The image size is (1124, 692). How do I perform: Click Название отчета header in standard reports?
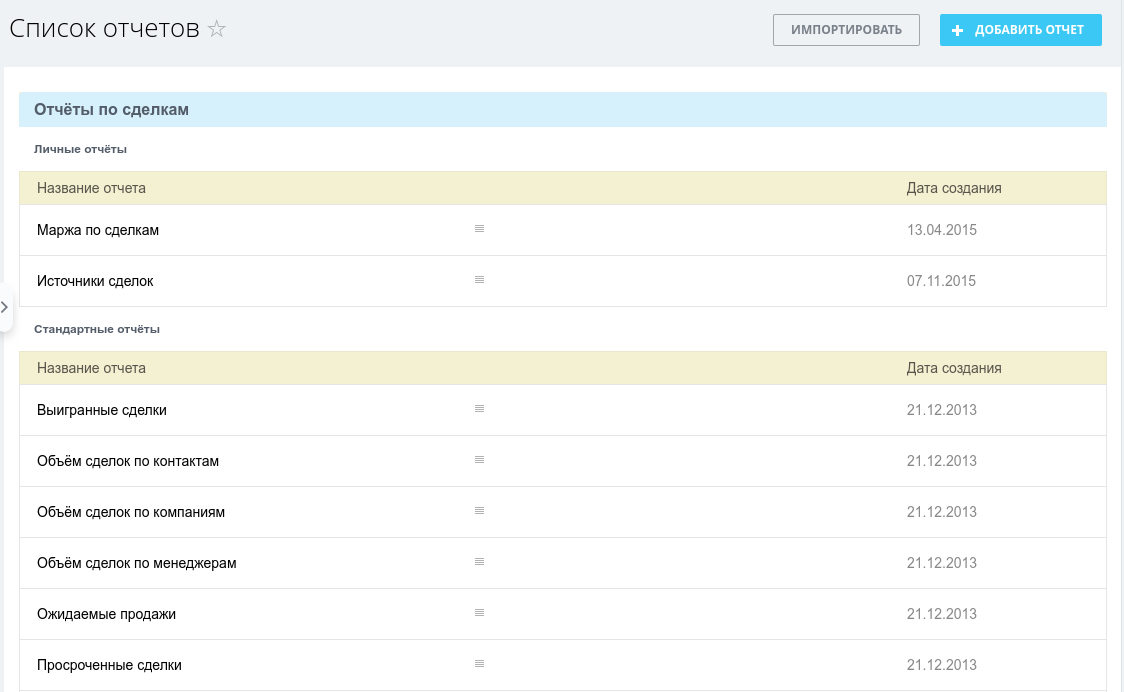91,368
